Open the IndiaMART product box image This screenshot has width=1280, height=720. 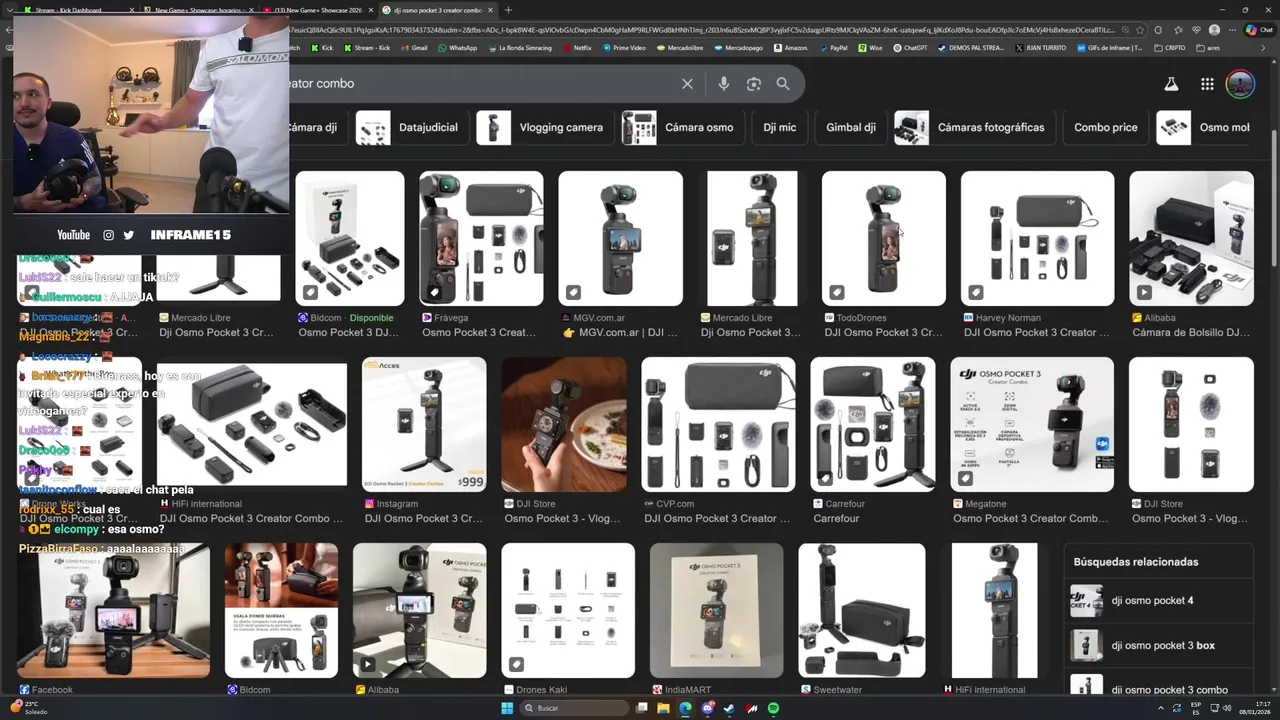pyautogui.click(x=716, y=610)
